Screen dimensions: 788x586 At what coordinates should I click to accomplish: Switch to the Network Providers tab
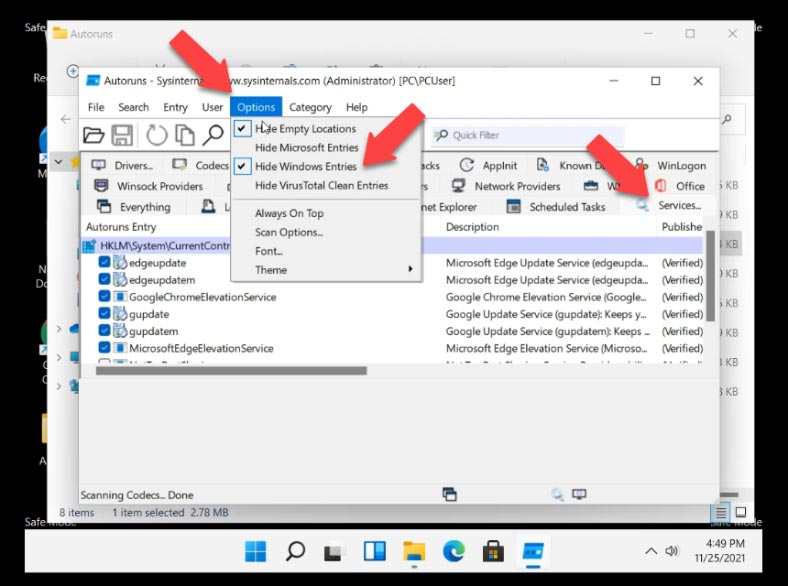506,186
